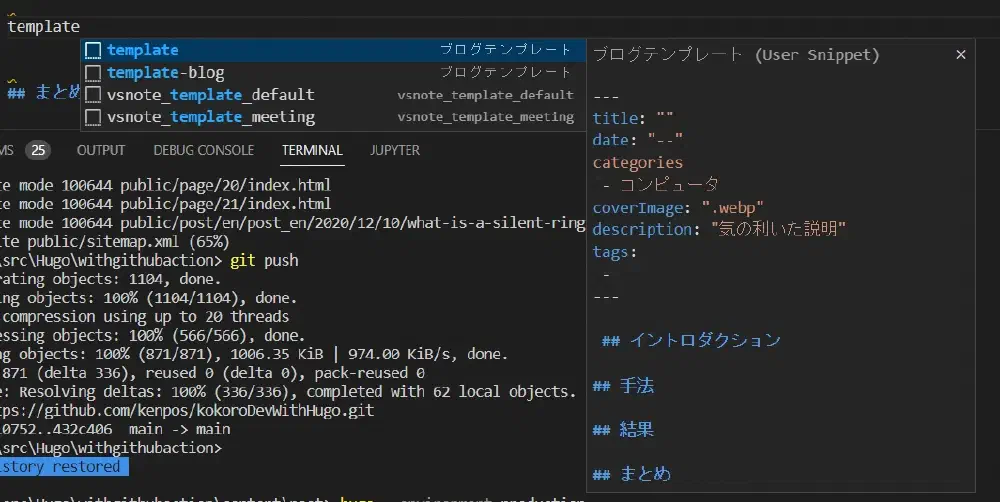Click 'description:' line in snippet preview

[x=719, y=229]
